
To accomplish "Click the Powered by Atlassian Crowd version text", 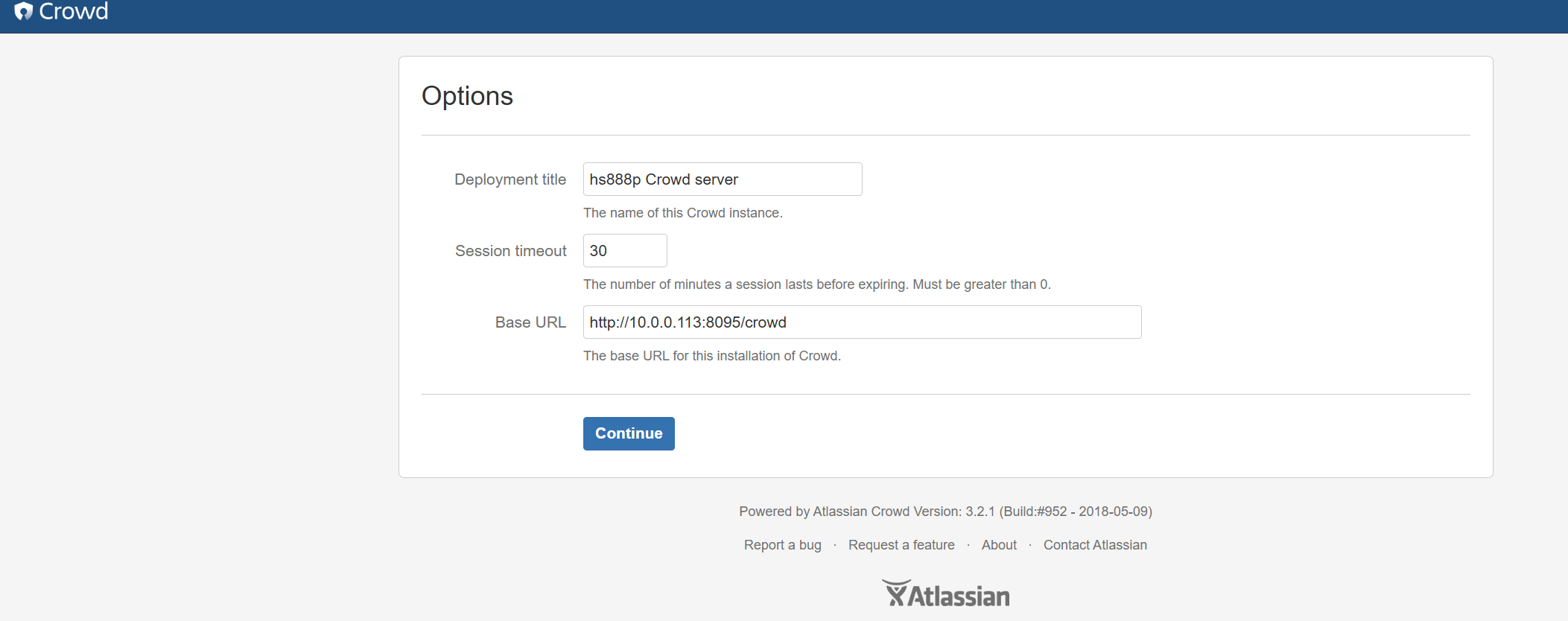I will pyautogui.click(x=945, y=512).
